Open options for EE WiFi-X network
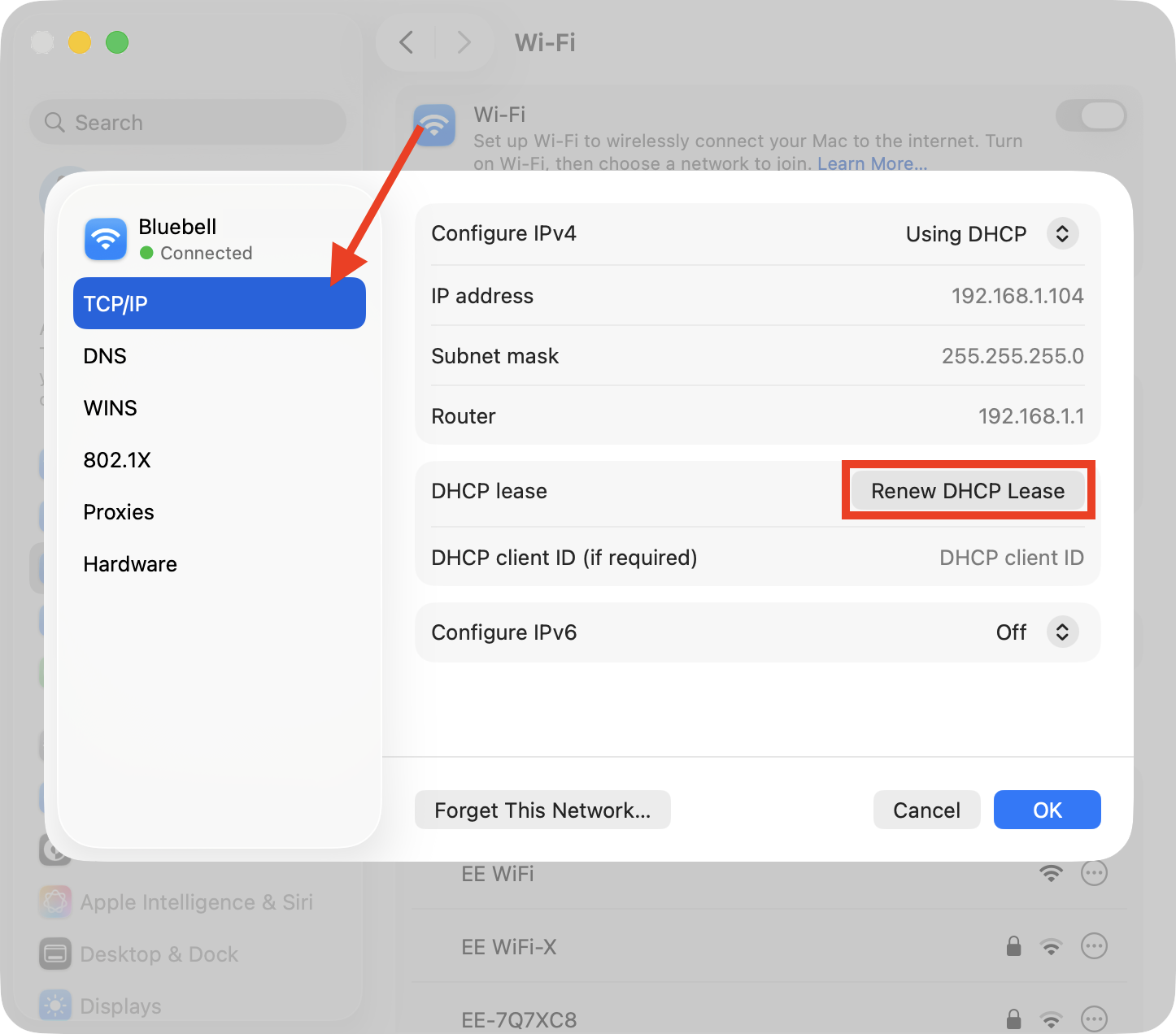 pyautogui.click(x=1094, y=946)
